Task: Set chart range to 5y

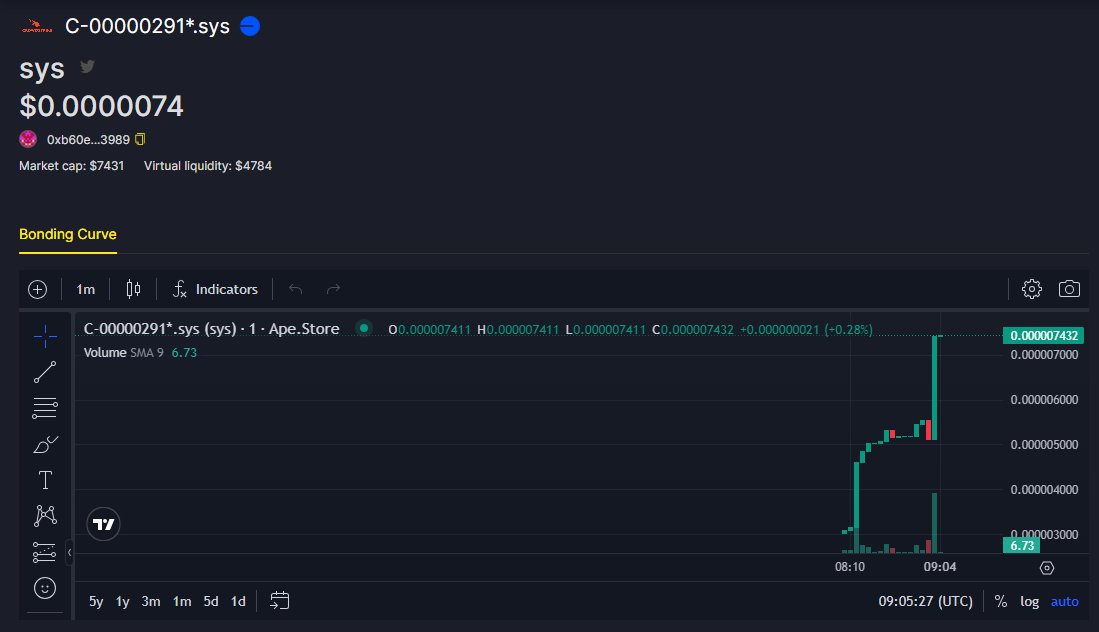Action: pyautogui.click(x=96, y=601)
